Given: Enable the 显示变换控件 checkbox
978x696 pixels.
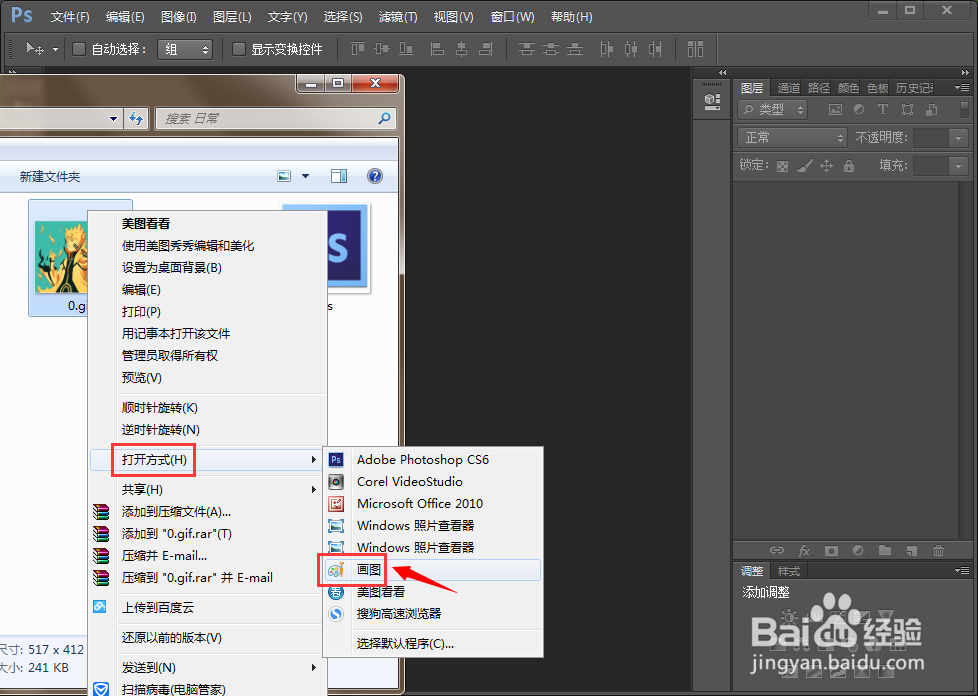Looking at the screenshot, I should [x=239, y=49].
